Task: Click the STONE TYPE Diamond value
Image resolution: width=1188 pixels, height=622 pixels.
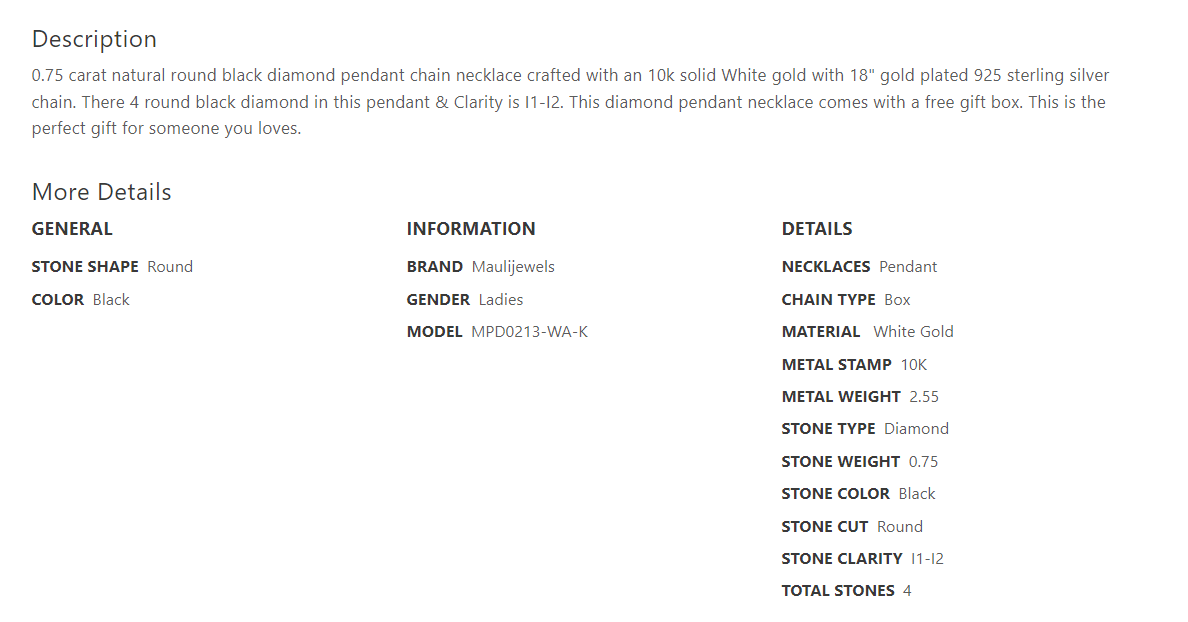Action: click(916, 429)
